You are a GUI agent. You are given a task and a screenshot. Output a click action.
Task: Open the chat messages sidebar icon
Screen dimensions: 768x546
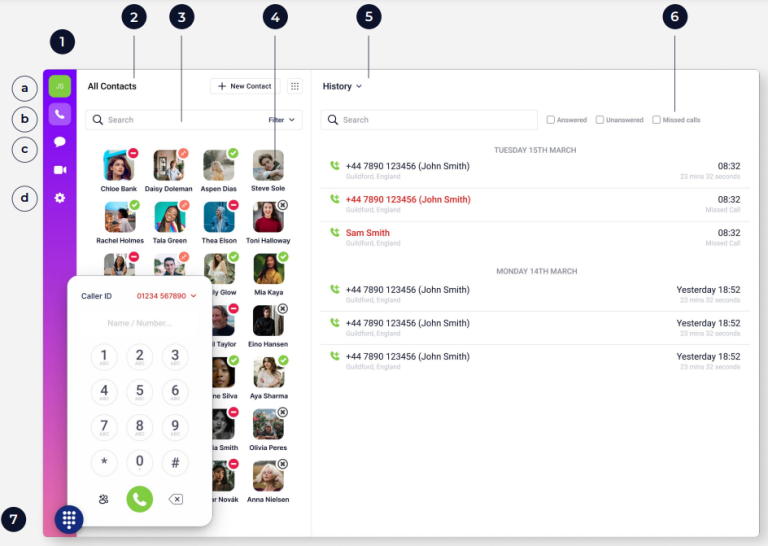coord(60,142)
